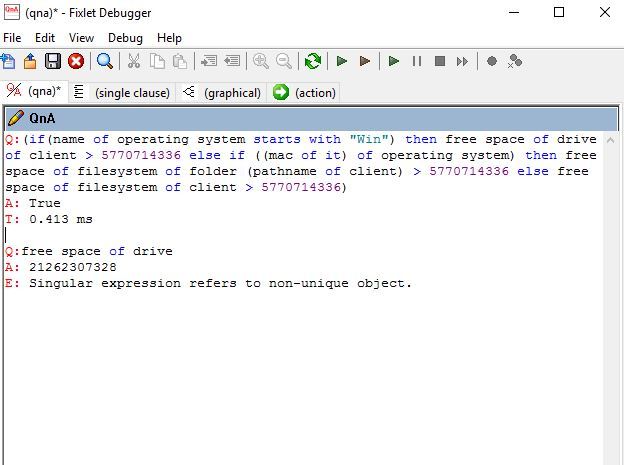Screen dimensions: 624x465
Task: Click the 'A: True' answer line
Action: 33,203
